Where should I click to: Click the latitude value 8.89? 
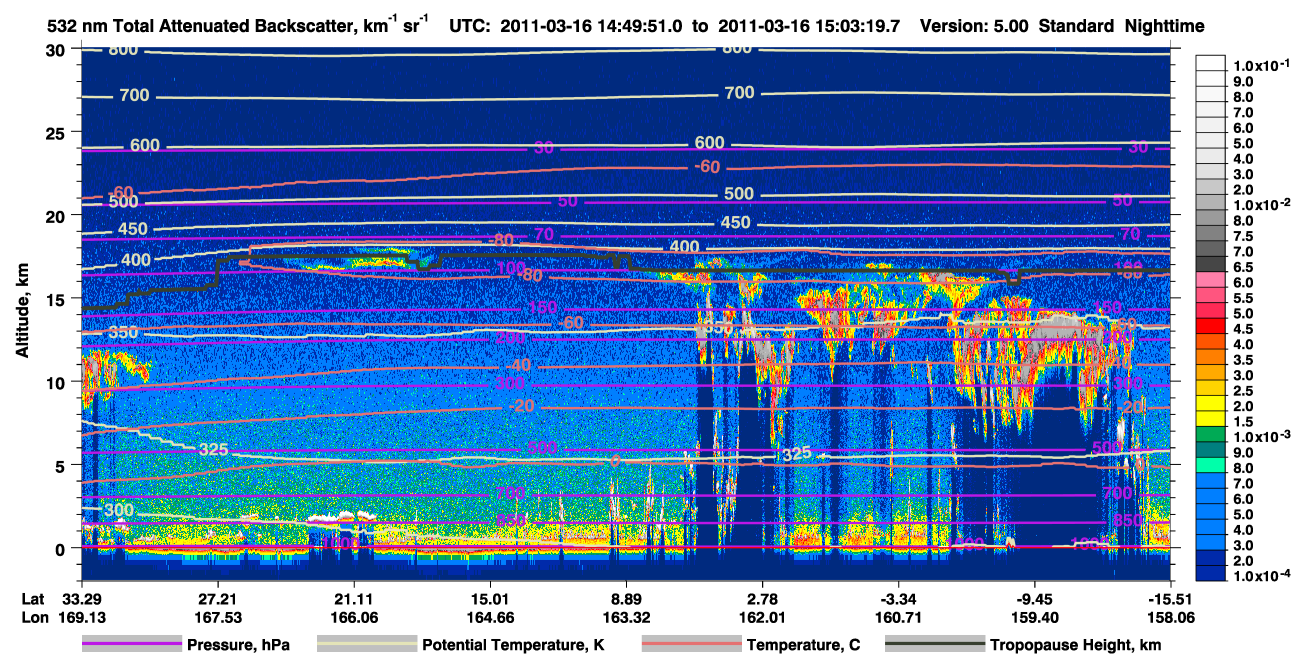[626, 598]
